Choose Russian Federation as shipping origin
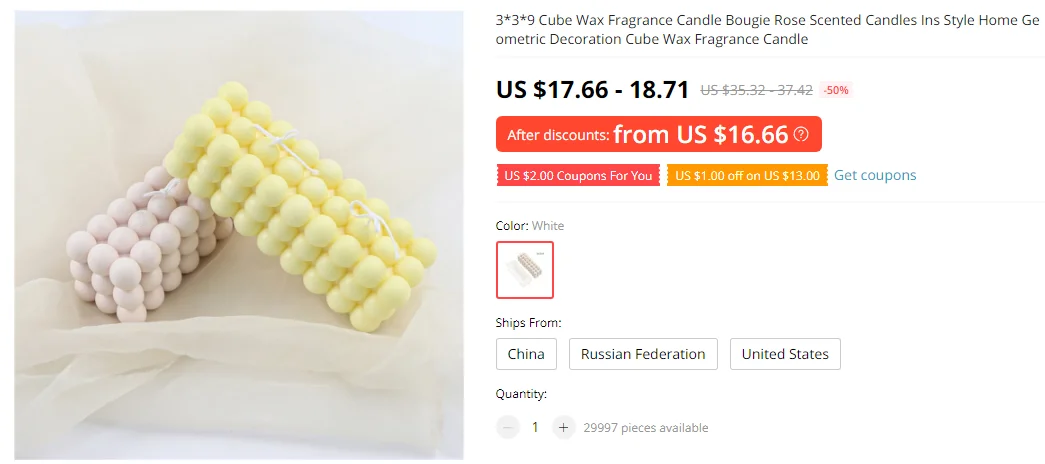Image resolution: width=1045 pixels, height=464 pixels. tap(643, 354)
